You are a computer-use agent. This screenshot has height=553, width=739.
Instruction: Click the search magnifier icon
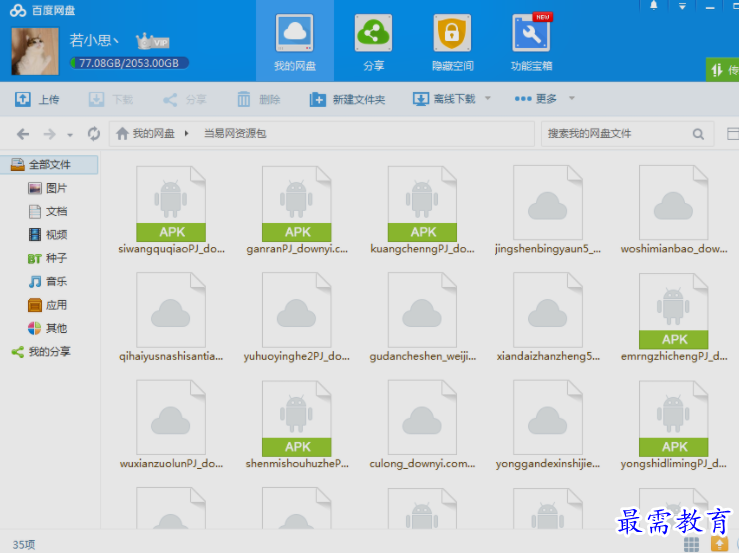tap(698, 134)
